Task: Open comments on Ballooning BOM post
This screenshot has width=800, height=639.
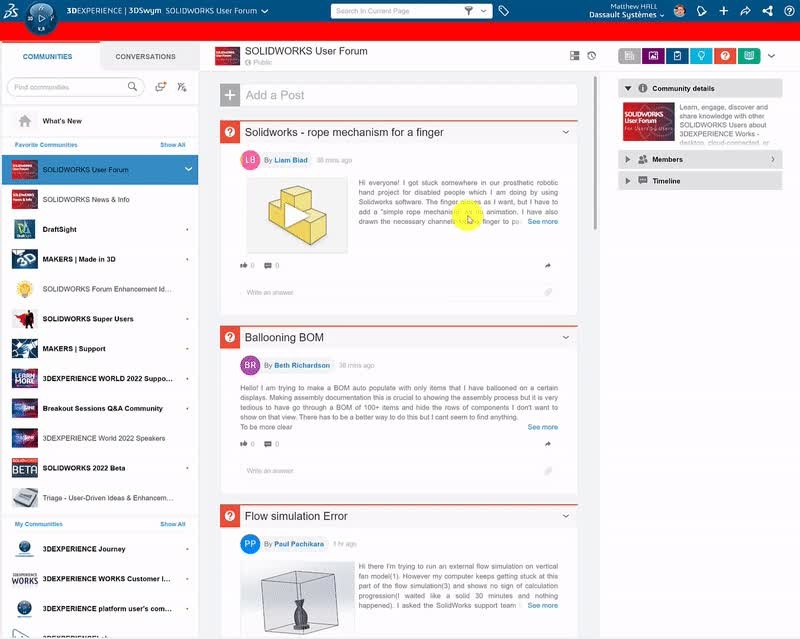Action: pos(268,444)
